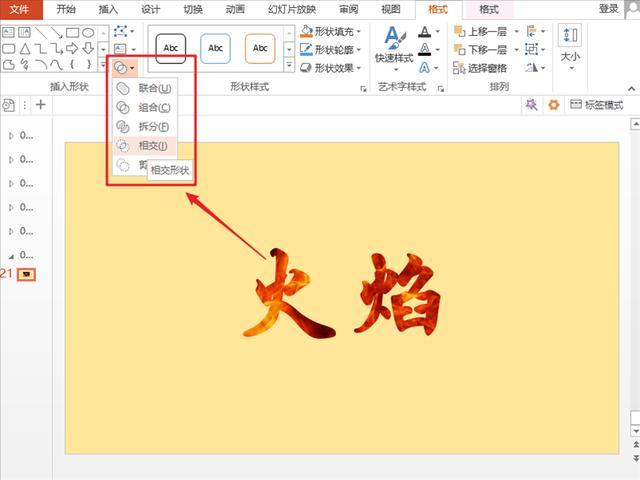640x480 pixels.
Task: Click the page icon left of plus
Action: pyautogui.click(x=9, y=105)
